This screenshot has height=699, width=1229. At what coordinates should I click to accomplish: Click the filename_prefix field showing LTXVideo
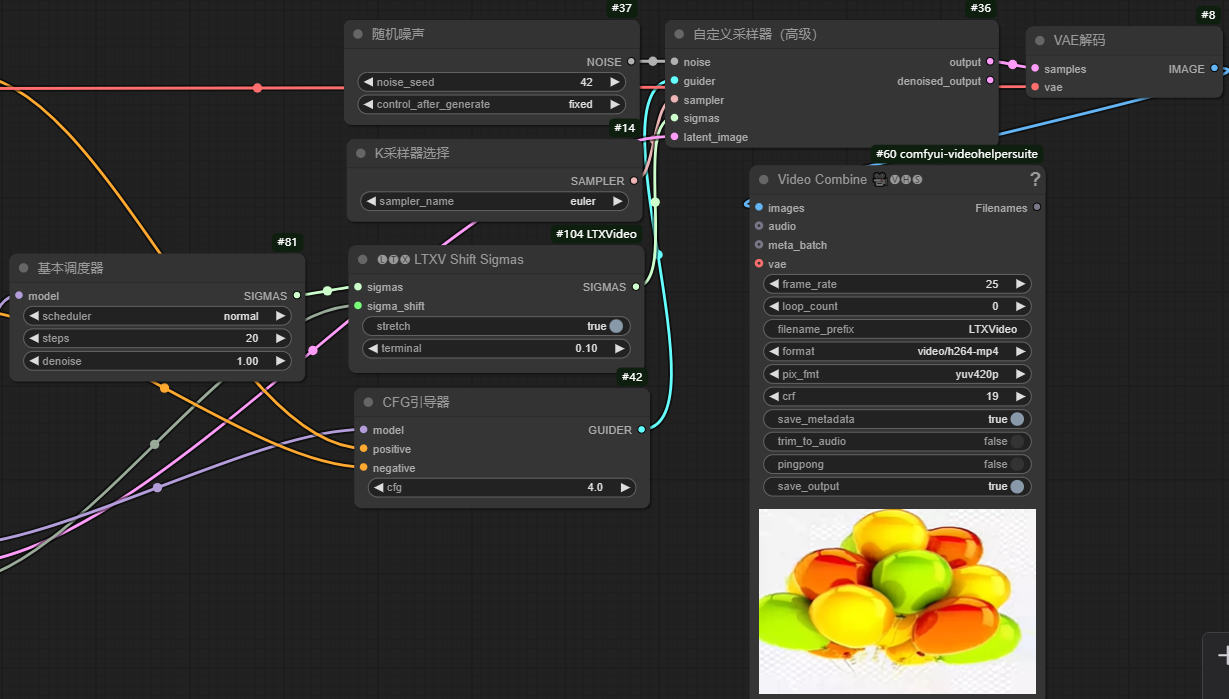(898, 329)
